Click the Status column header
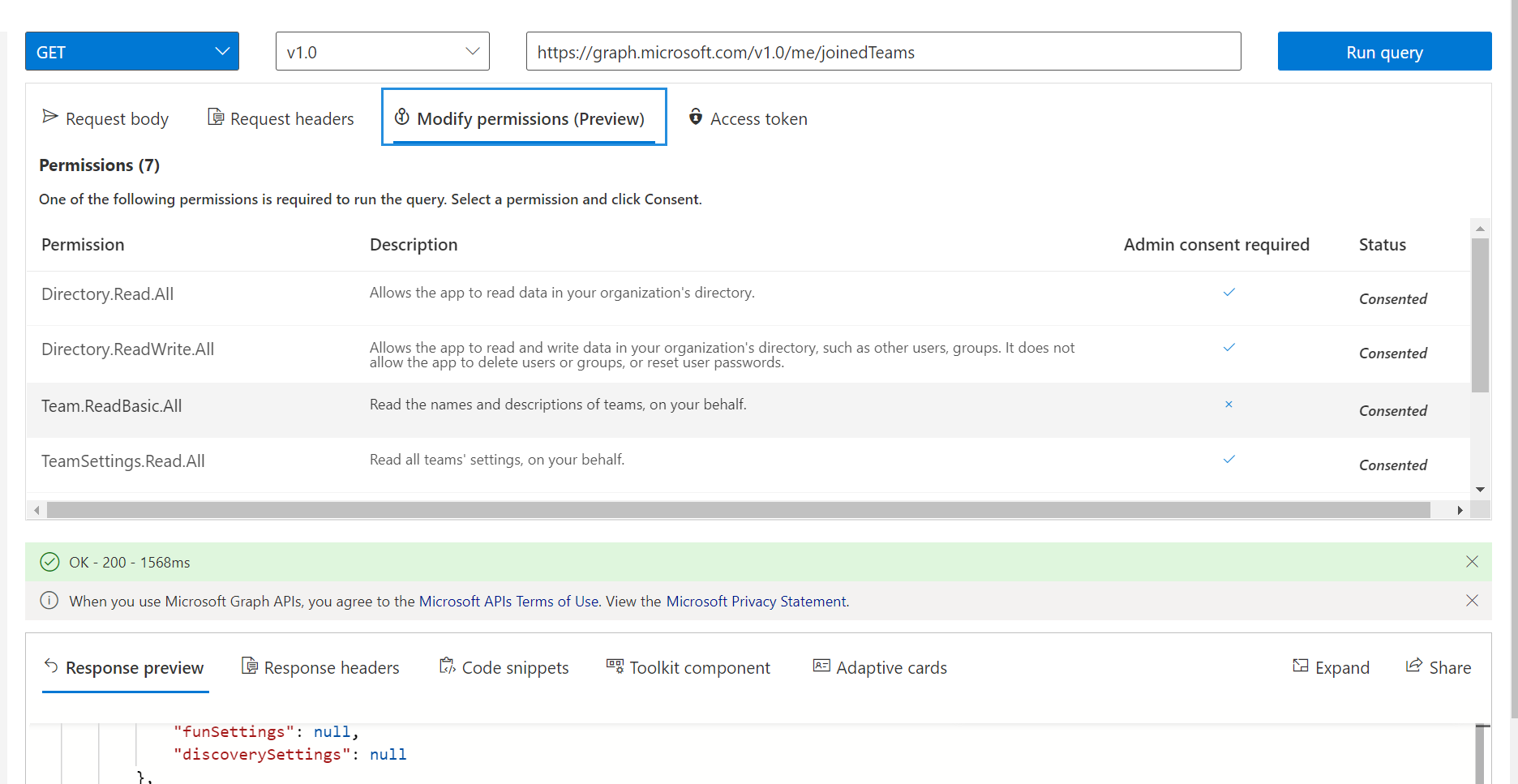The height and width of the screenshot is (784, 1518). 1383,245
